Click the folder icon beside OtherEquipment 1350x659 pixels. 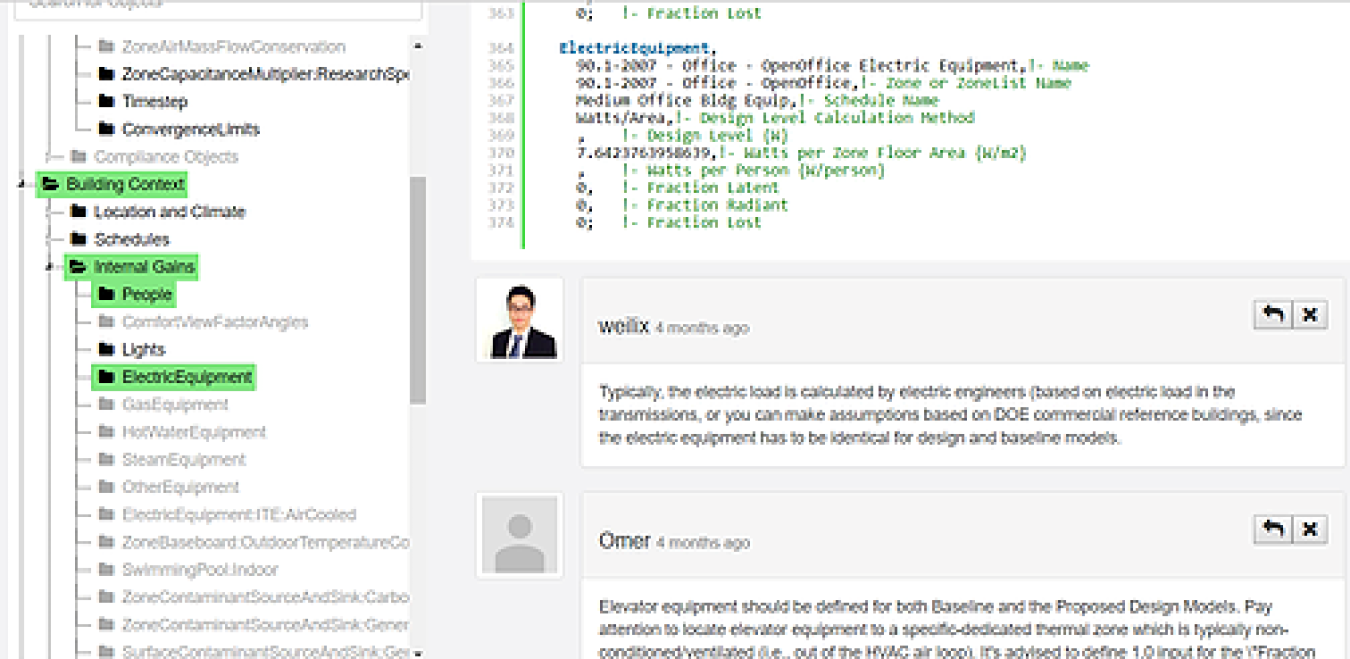coord(107,487)
